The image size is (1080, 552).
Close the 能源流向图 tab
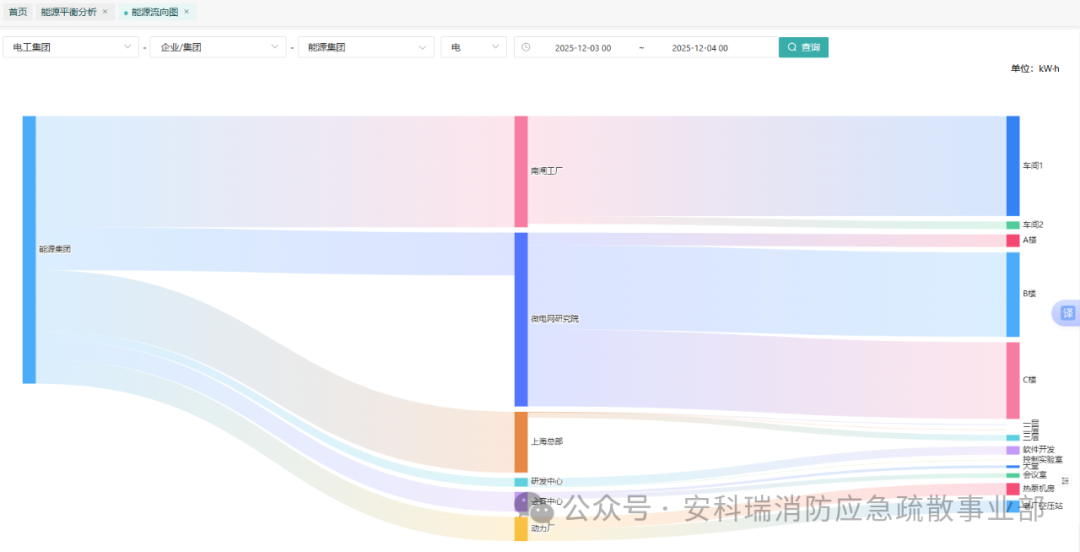[186, 12]
